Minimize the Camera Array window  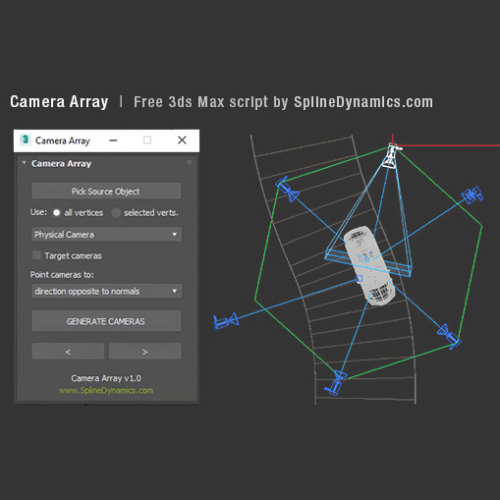coord(113,140)
